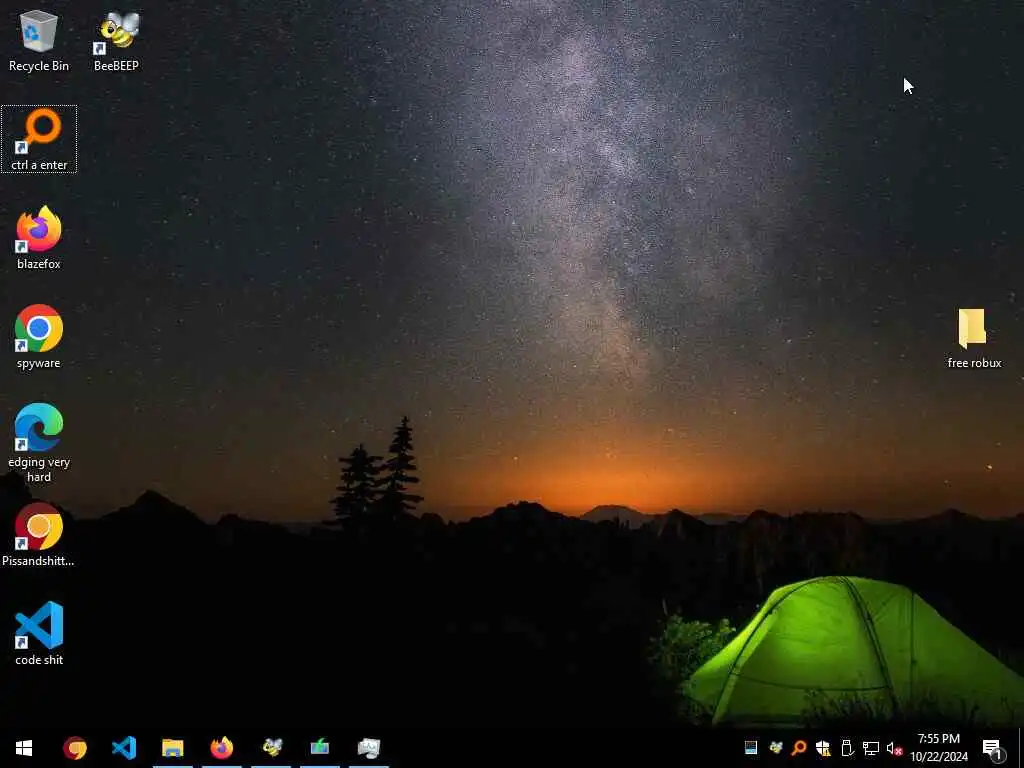Switch to Firefox in the taskbar
This screenshot has height=768, width=1024.
coord(221,748)
